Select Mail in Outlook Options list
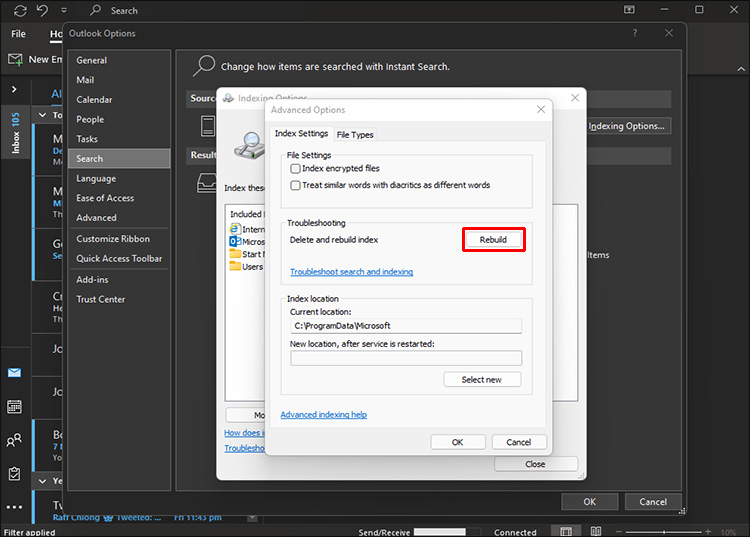750x537 pixels. [119, 80]
